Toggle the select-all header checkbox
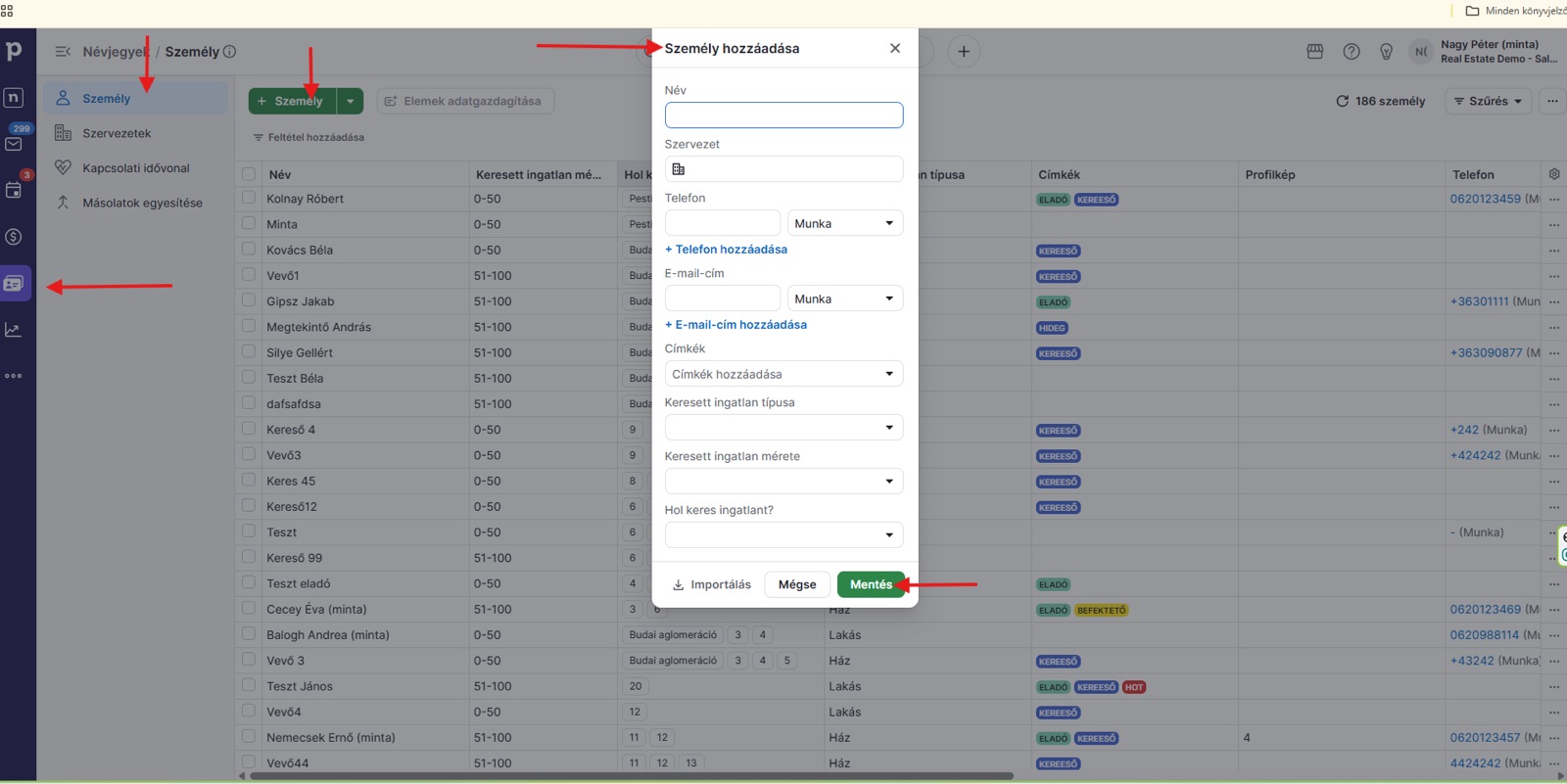This screenshot has height=784, width=1567. [249, 174]
